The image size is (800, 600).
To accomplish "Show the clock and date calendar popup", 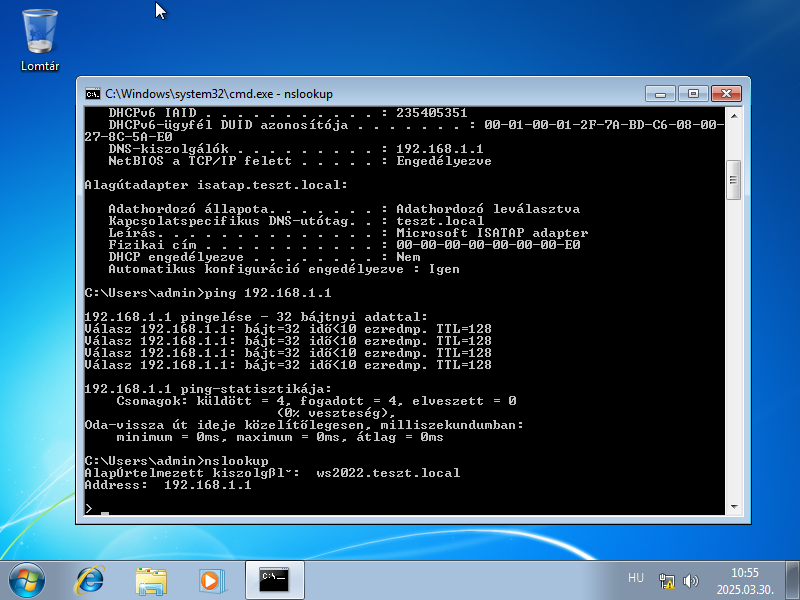I will pyautogui.click(x=745, y=579).
